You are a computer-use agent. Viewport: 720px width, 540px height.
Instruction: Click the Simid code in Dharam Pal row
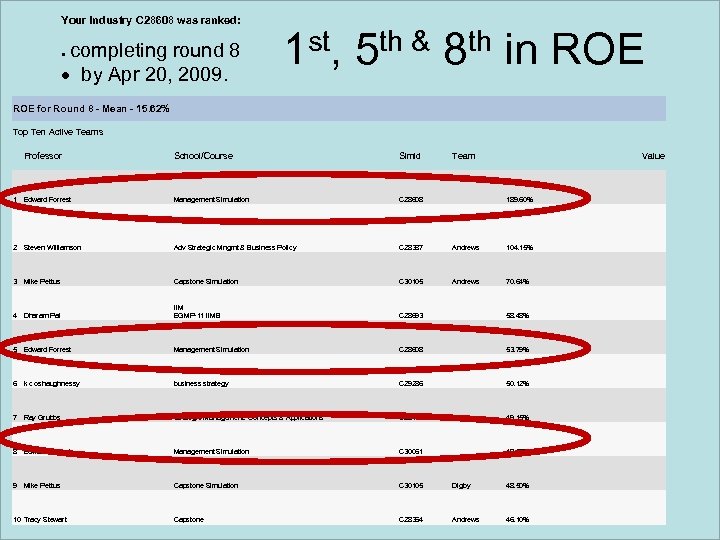[x=411, y=315]
